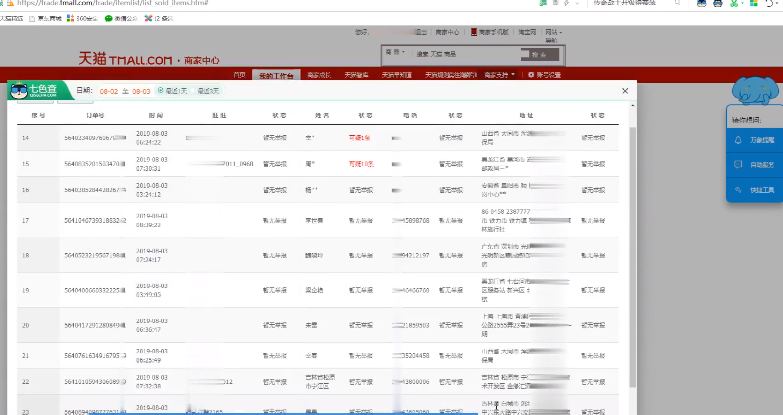The height and width of the screenshot is (415, 783).
Task: Select the 最近1天 radio option
Action: coord(172,91)
